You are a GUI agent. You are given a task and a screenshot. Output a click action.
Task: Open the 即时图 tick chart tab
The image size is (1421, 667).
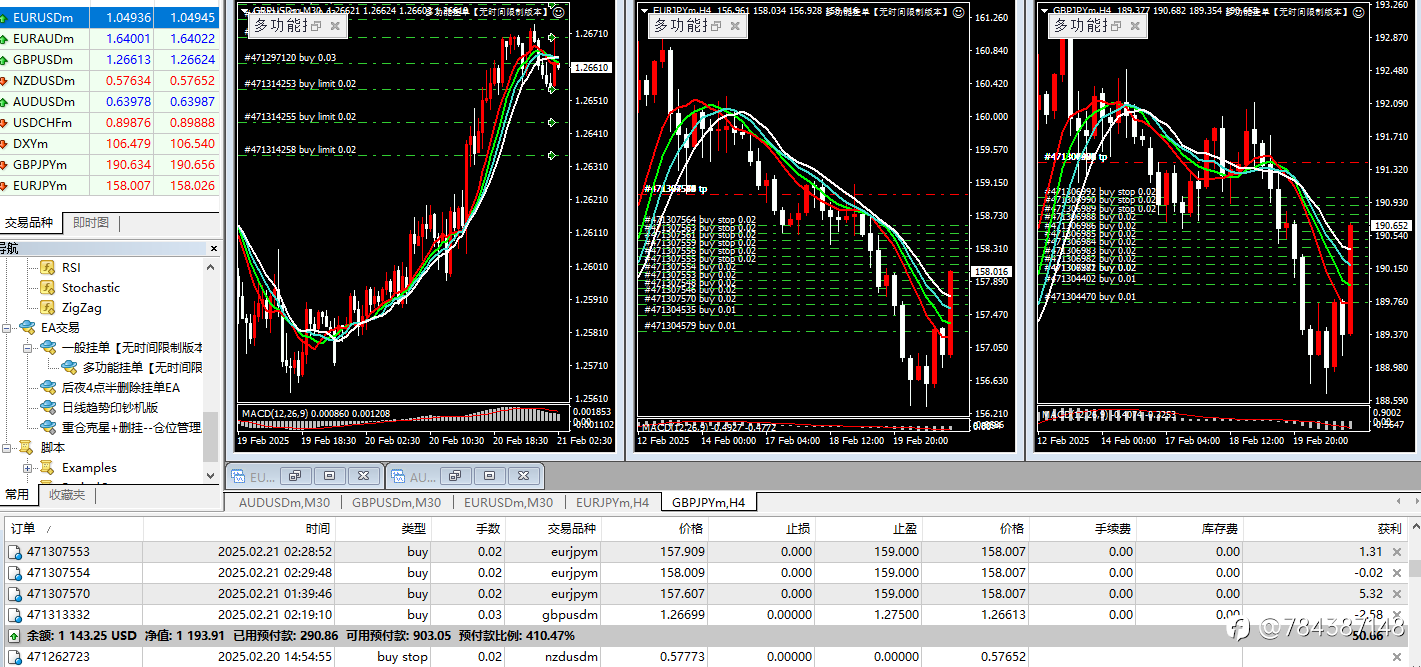[x=91, y=223]
